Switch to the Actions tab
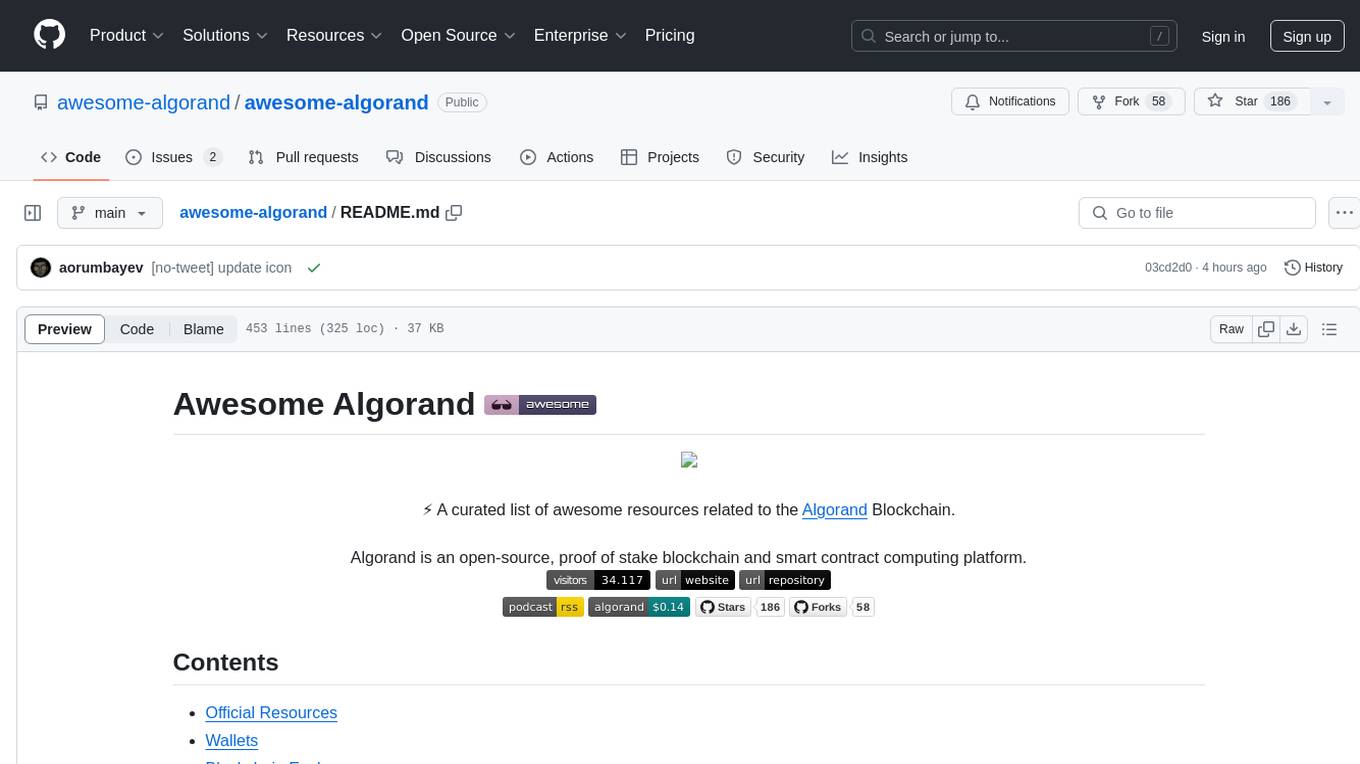The width and height of the screenshot is (1360, 764). click(557, 157)
